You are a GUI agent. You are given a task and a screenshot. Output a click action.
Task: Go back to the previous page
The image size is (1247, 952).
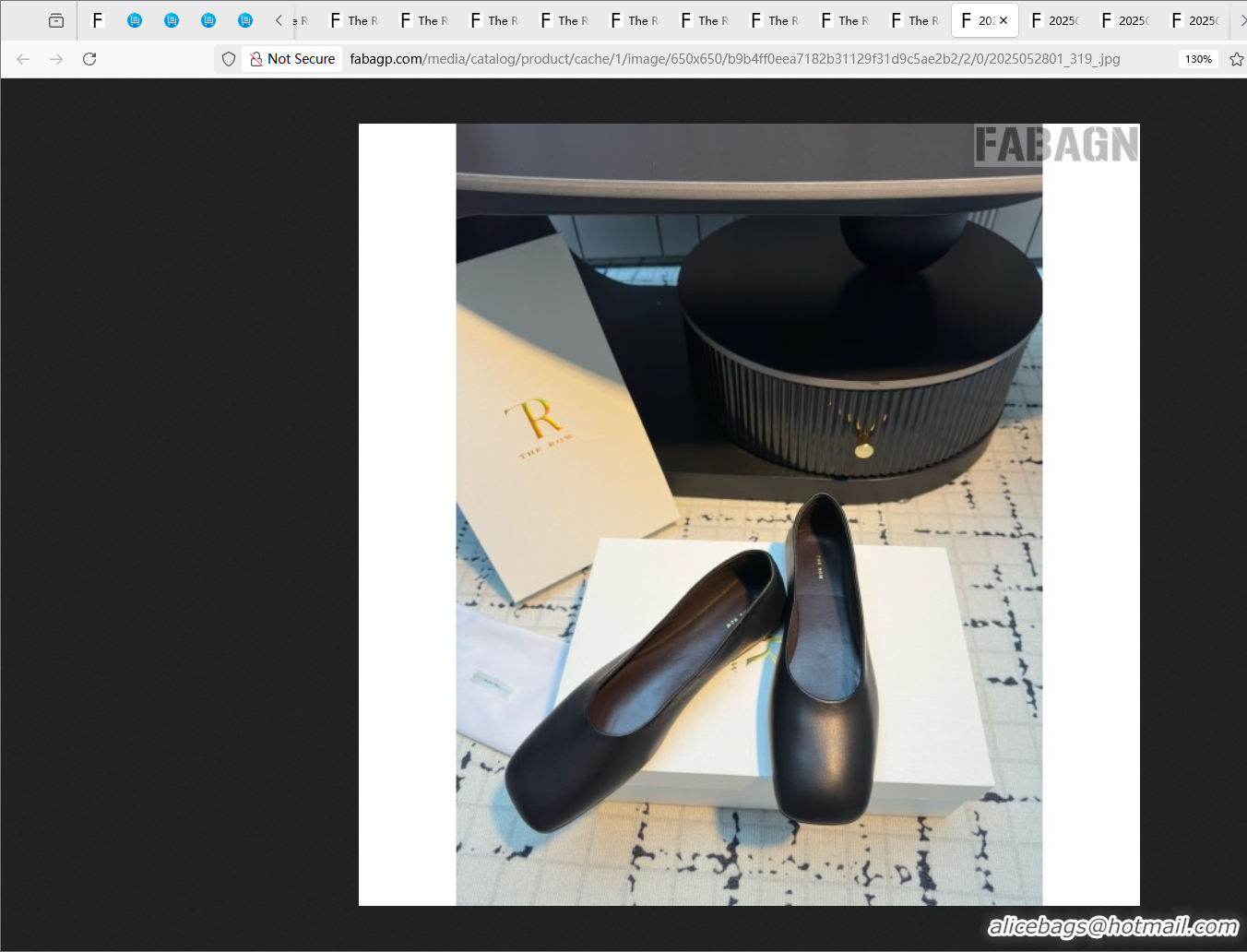(23, 59)
